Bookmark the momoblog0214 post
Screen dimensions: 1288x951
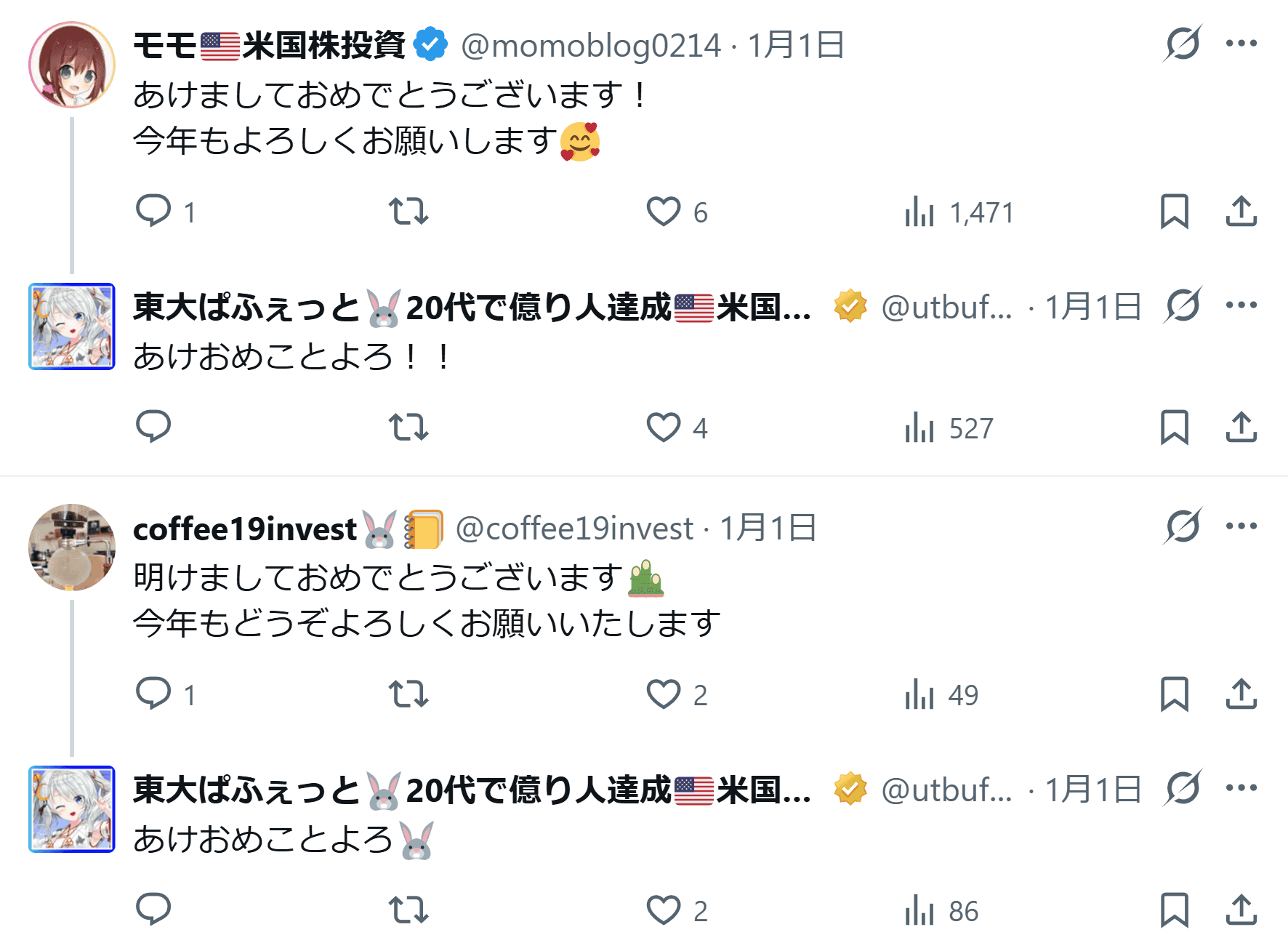pyautogui.click(x=1174, y=212)
